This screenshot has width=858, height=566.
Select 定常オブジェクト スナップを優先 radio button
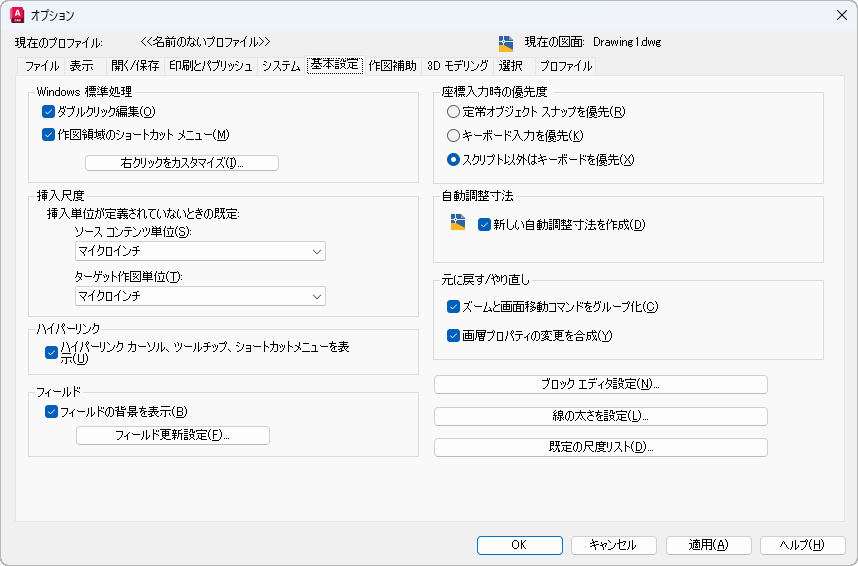[453, 112]
